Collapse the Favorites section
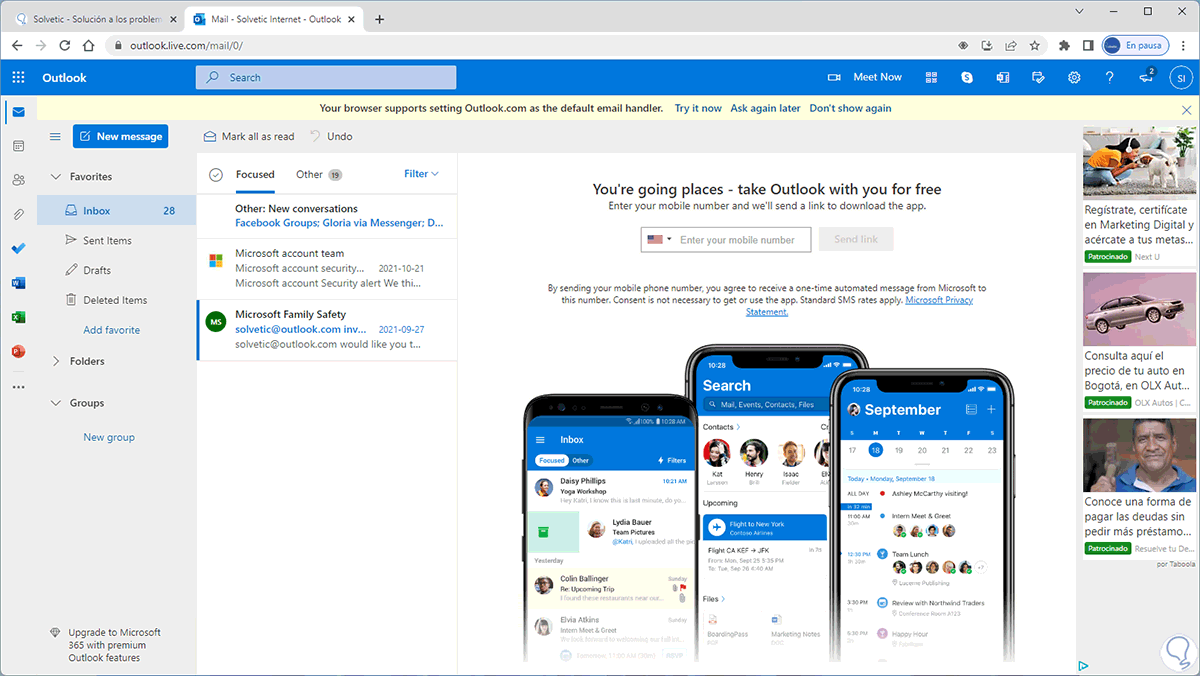 click(56, 177)
